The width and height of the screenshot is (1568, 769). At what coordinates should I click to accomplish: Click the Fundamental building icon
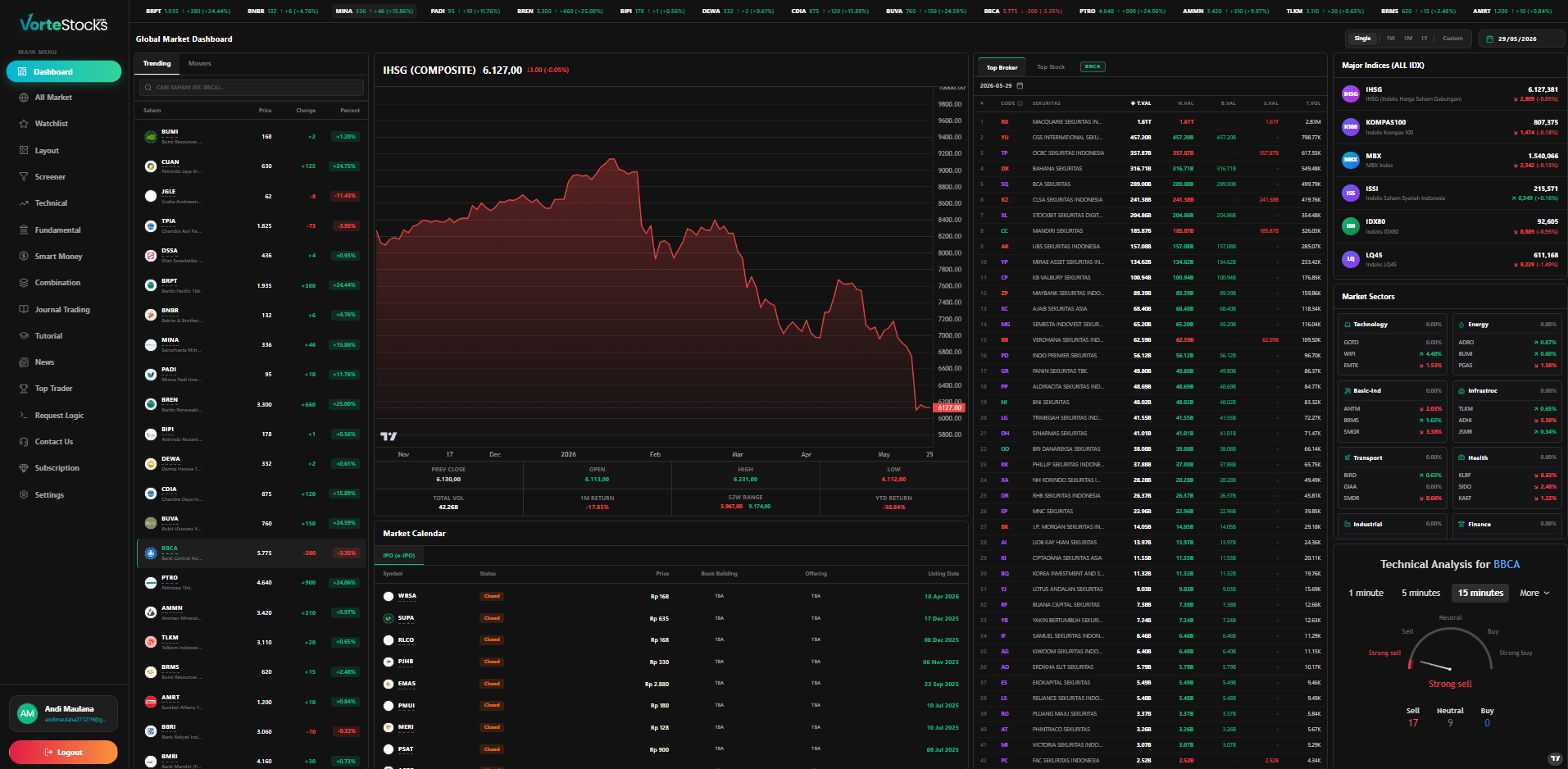pyautogui.click(x=24, y=230)
